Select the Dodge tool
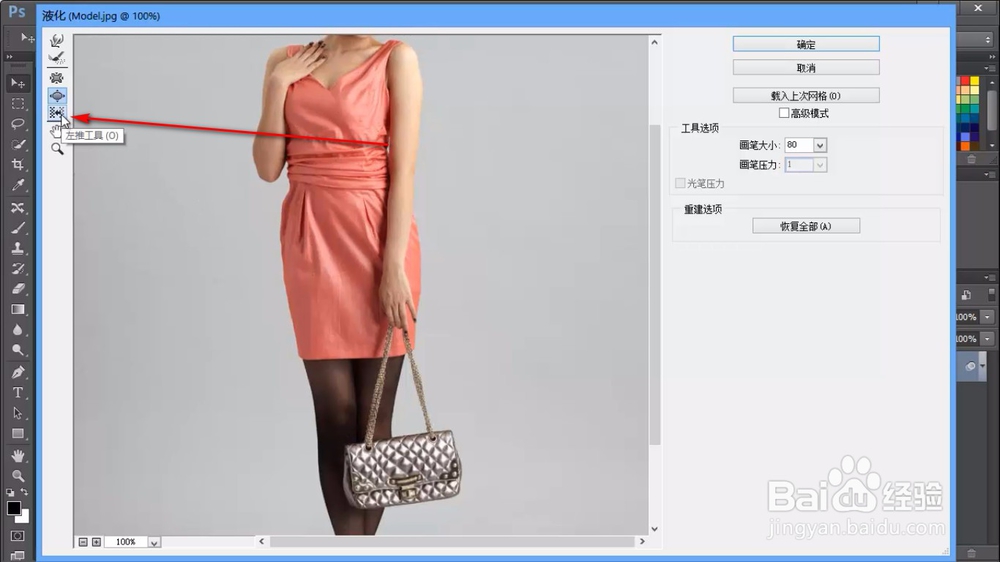This screenshot has width=1000, height=562. coord(18,350)
